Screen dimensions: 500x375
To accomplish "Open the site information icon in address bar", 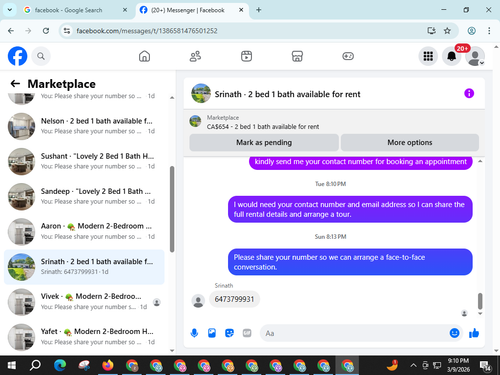I will point(67,31).
